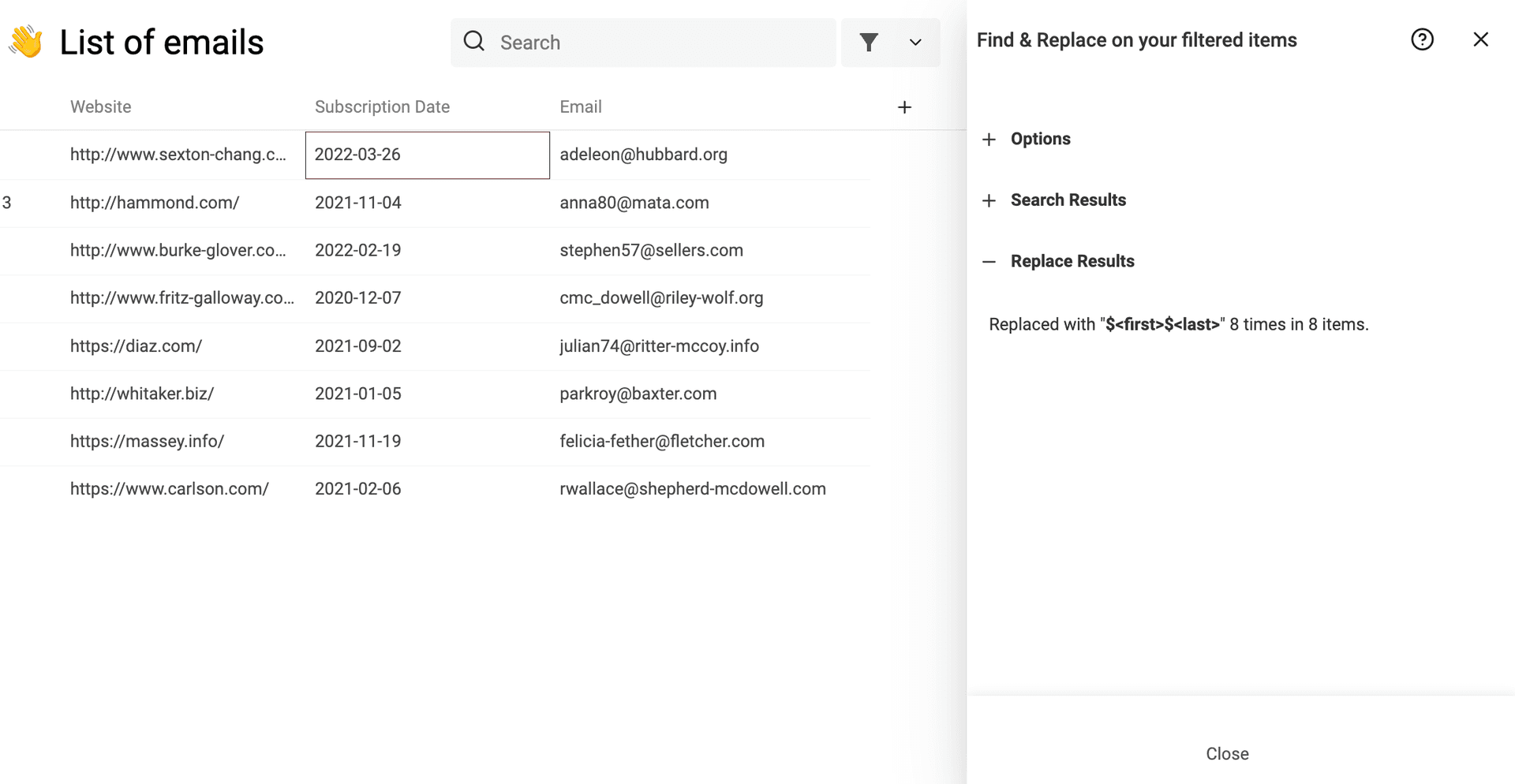Select the Website column header

[x=101, y=107]
